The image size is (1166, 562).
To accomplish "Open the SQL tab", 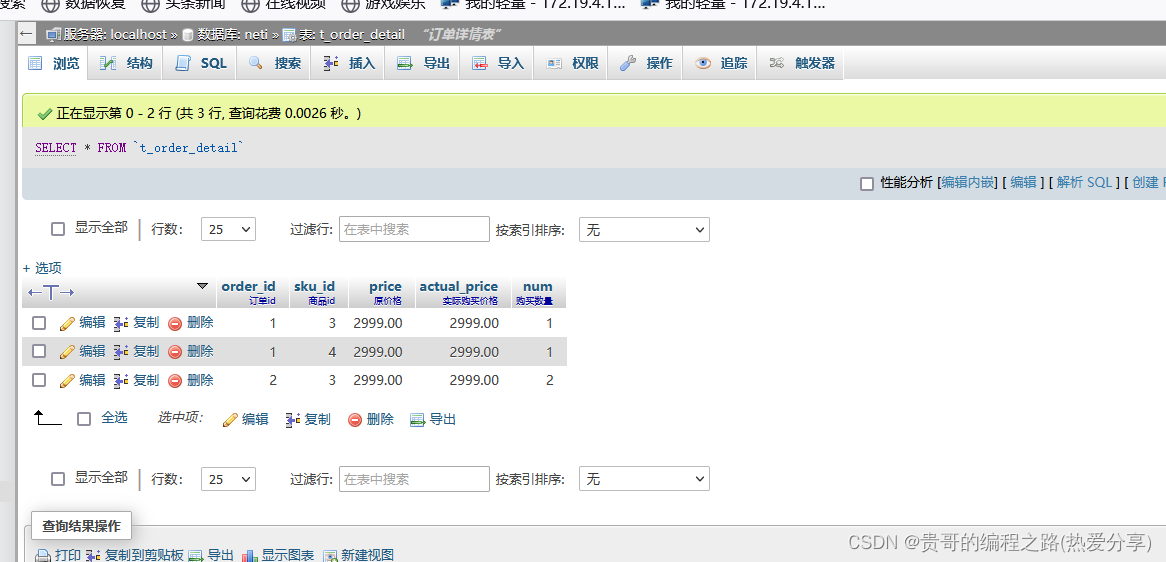I will 201,64.
